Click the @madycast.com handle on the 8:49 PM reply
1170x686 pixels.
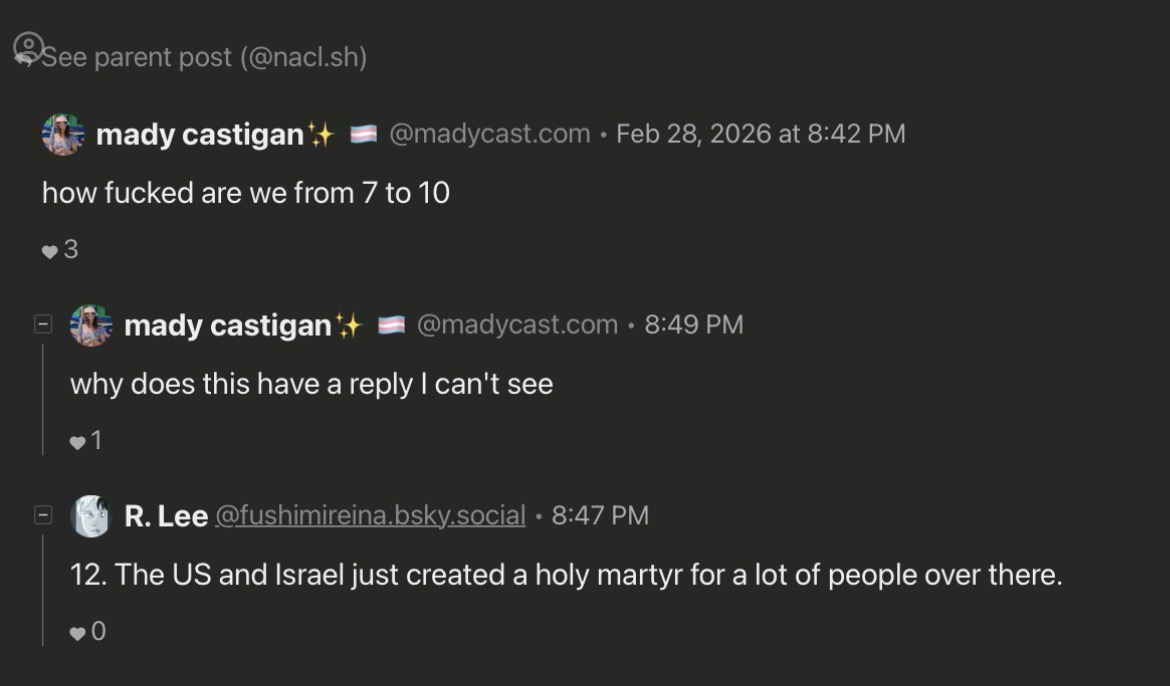click(x=517, y=325)
